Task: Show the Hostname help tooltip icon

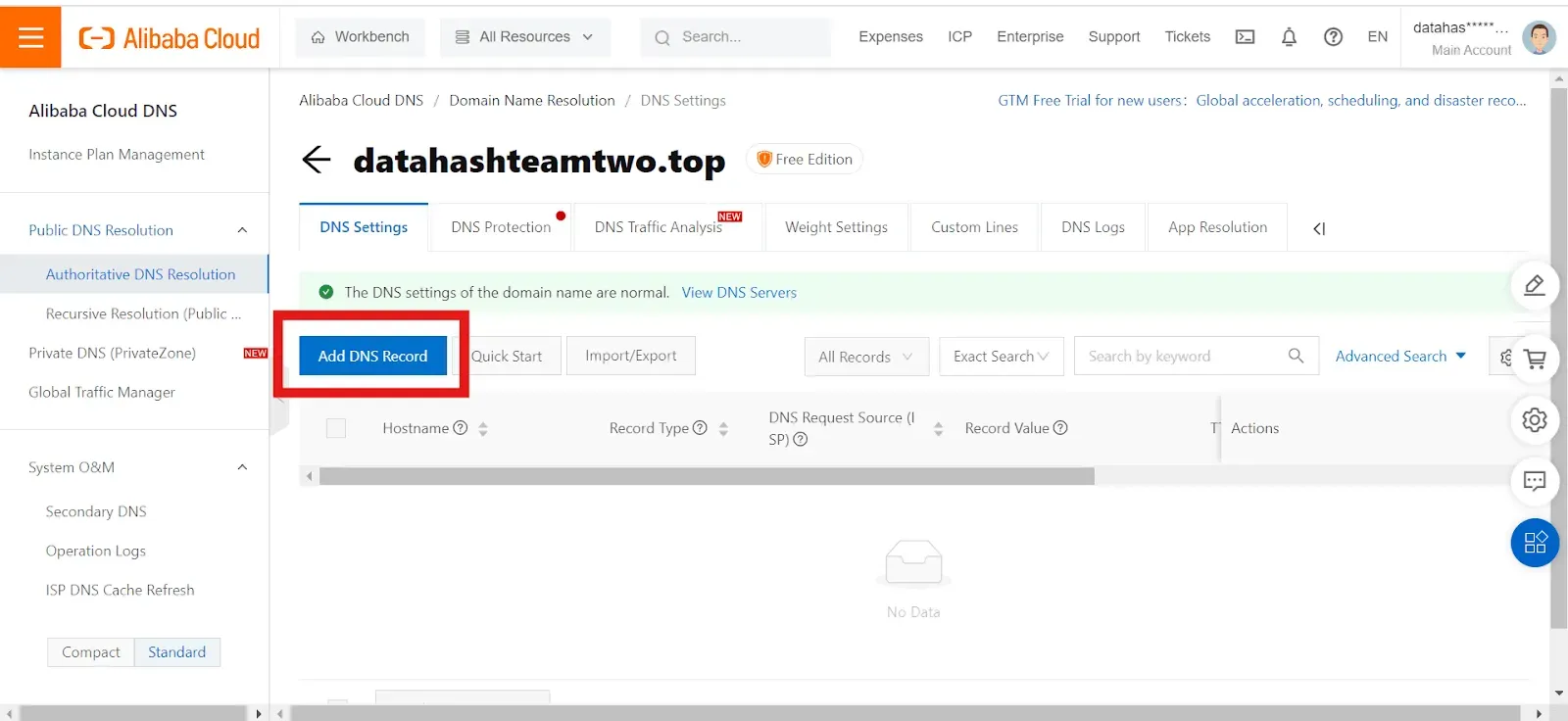Action: pos(460,428)
